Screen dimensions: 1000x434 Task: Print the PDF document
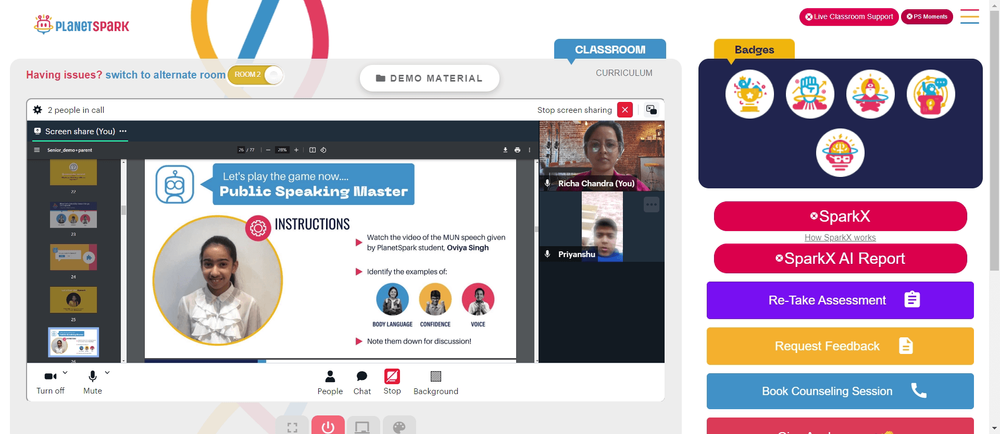click(517, 150)
